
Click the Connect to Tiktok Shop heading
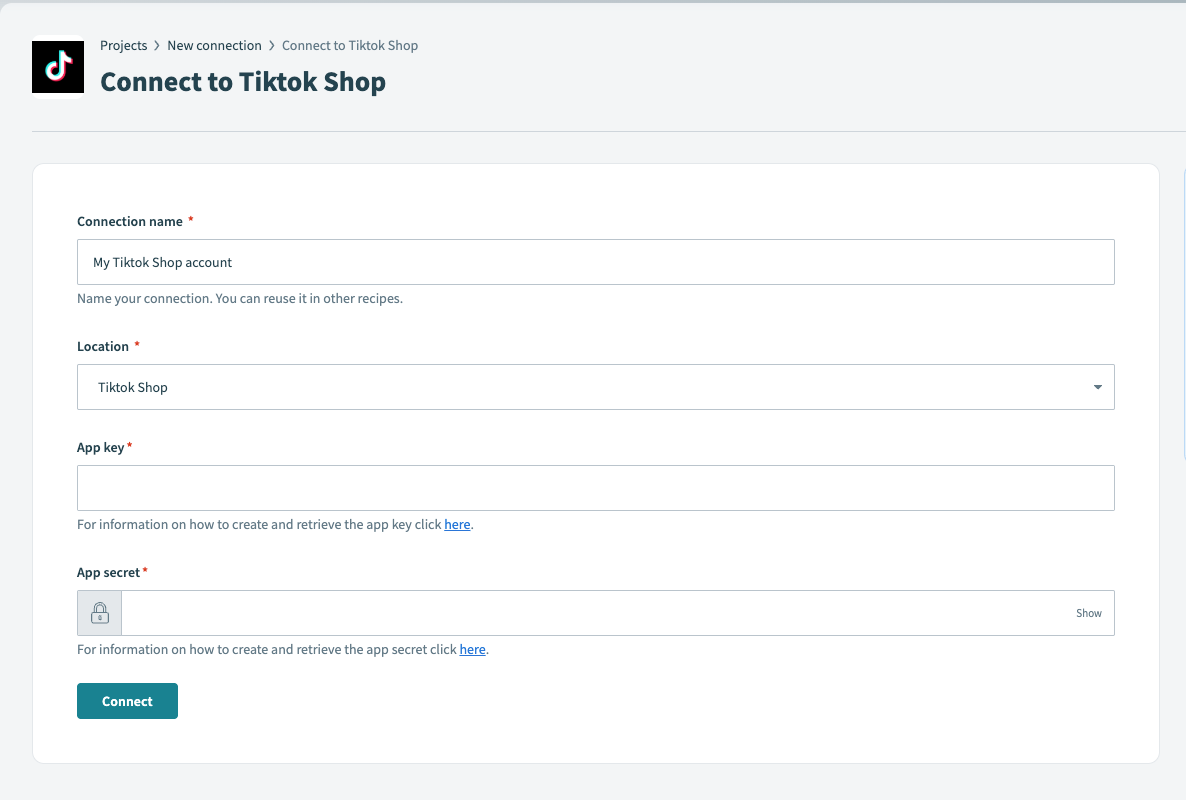242,81
